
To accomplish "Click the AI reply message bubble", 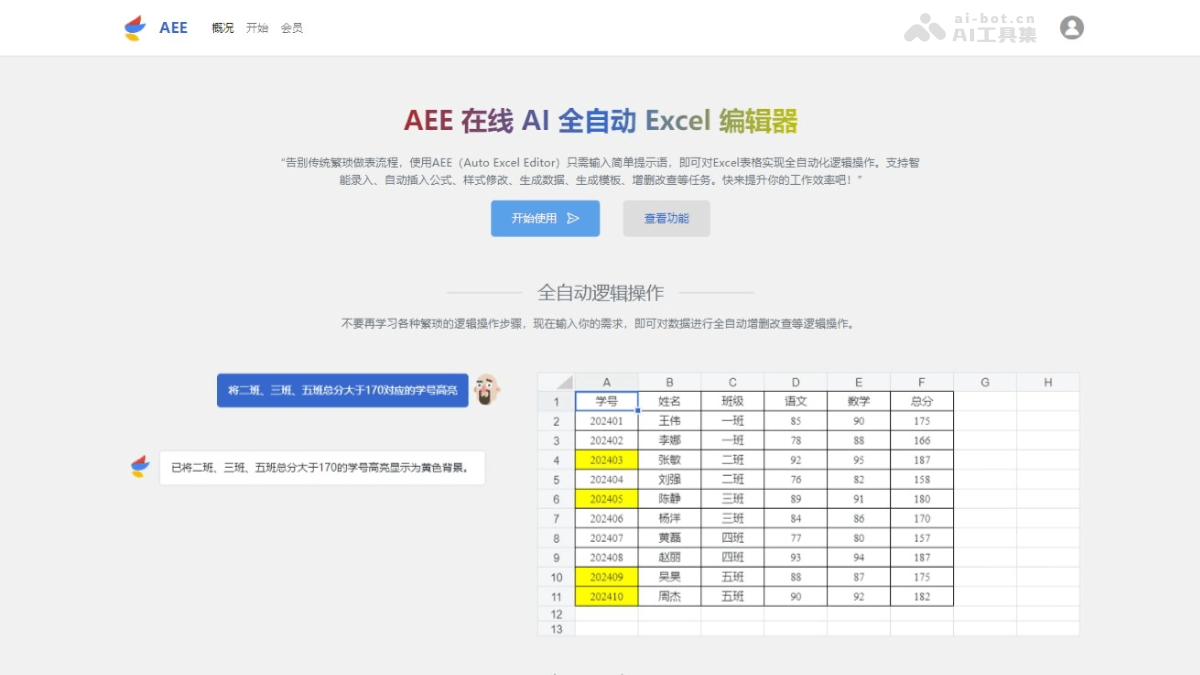I will coord(320,467).
